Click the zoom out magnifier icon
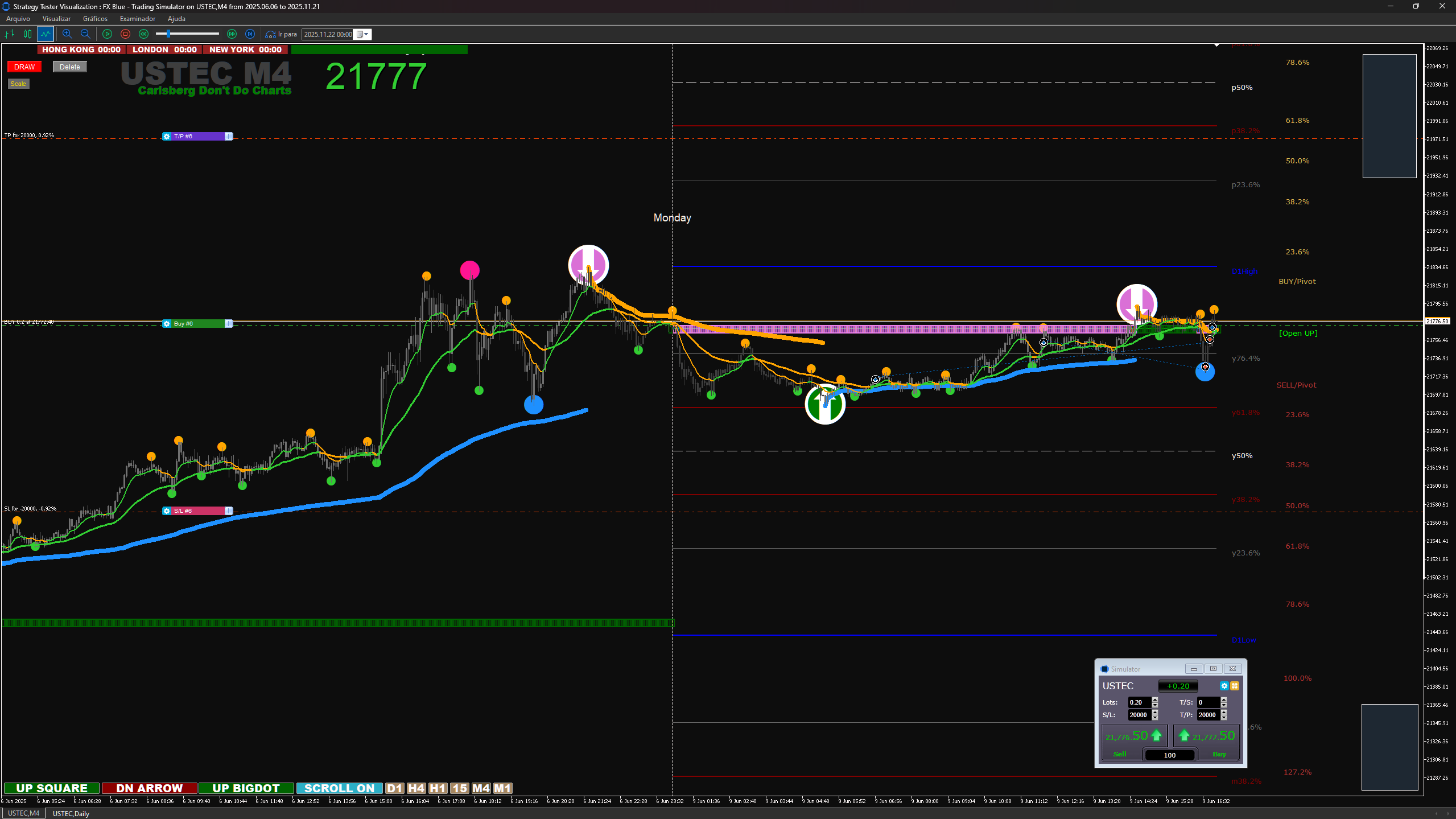This screenshot has width=1456, height=819. click(85, 34)
